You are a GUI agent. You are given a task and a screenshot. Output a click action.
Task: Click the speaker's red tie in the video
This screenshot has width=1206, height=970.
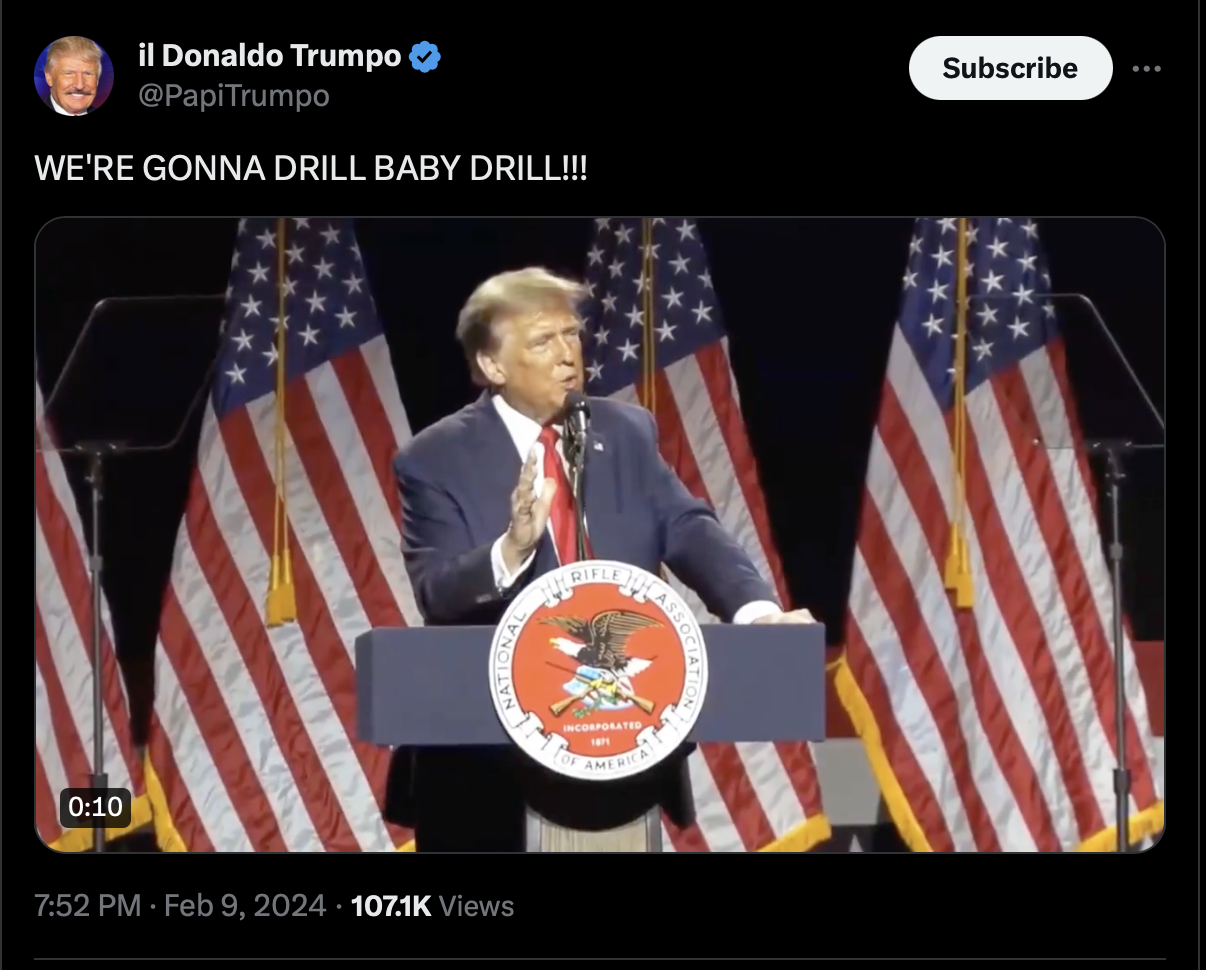point(560,492)
